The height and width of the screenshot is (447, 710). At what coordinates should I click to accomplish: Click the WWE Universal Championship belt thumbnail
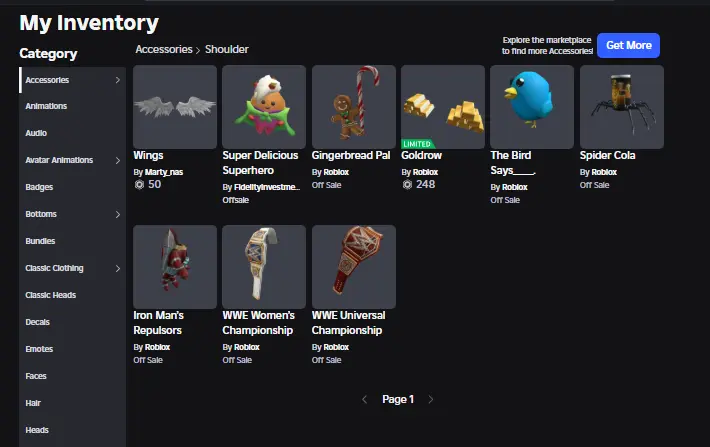click(x=354, y=267)
